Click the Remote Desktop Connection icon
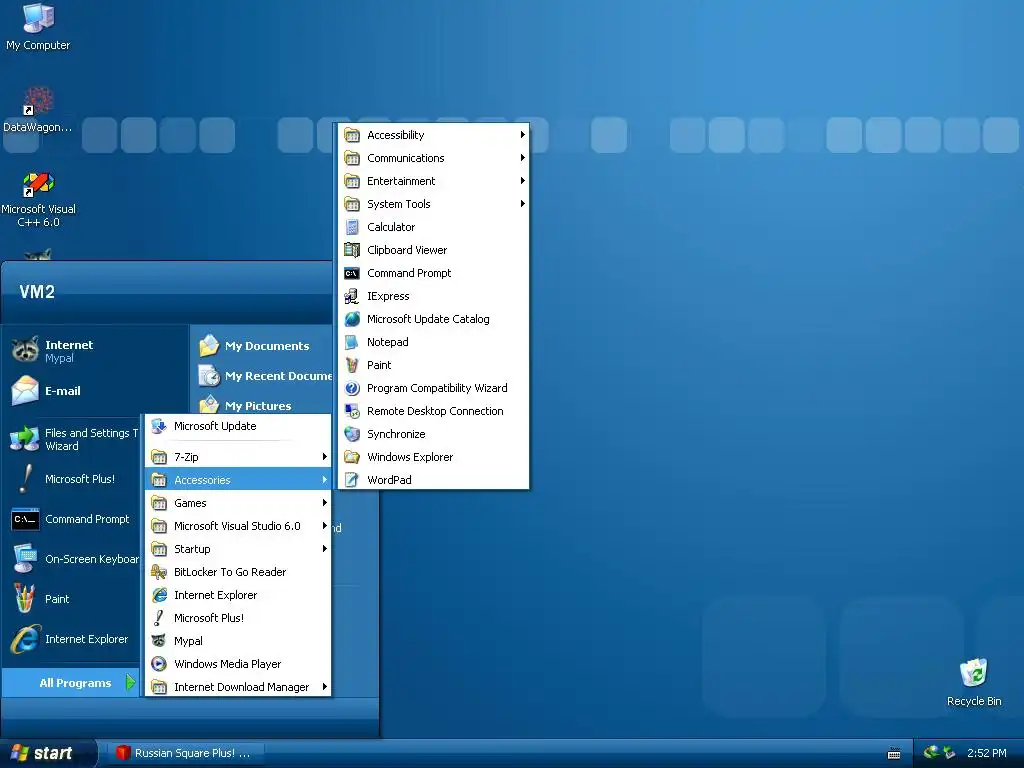This screenshot has height=768, width=1024. (x=352, y=411)
